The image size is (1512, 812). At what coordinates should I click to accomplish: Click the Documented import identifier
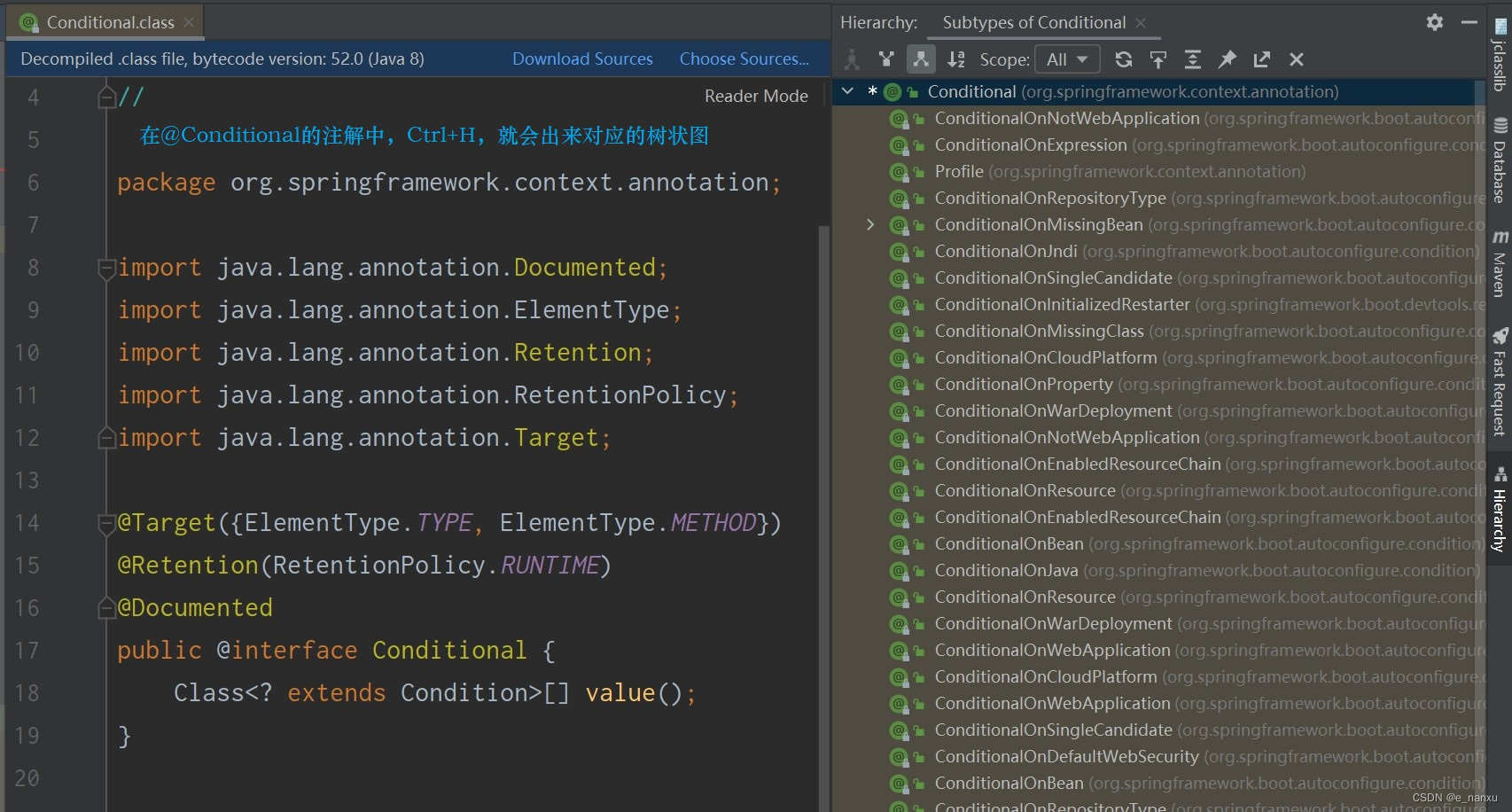coord(585,267)
